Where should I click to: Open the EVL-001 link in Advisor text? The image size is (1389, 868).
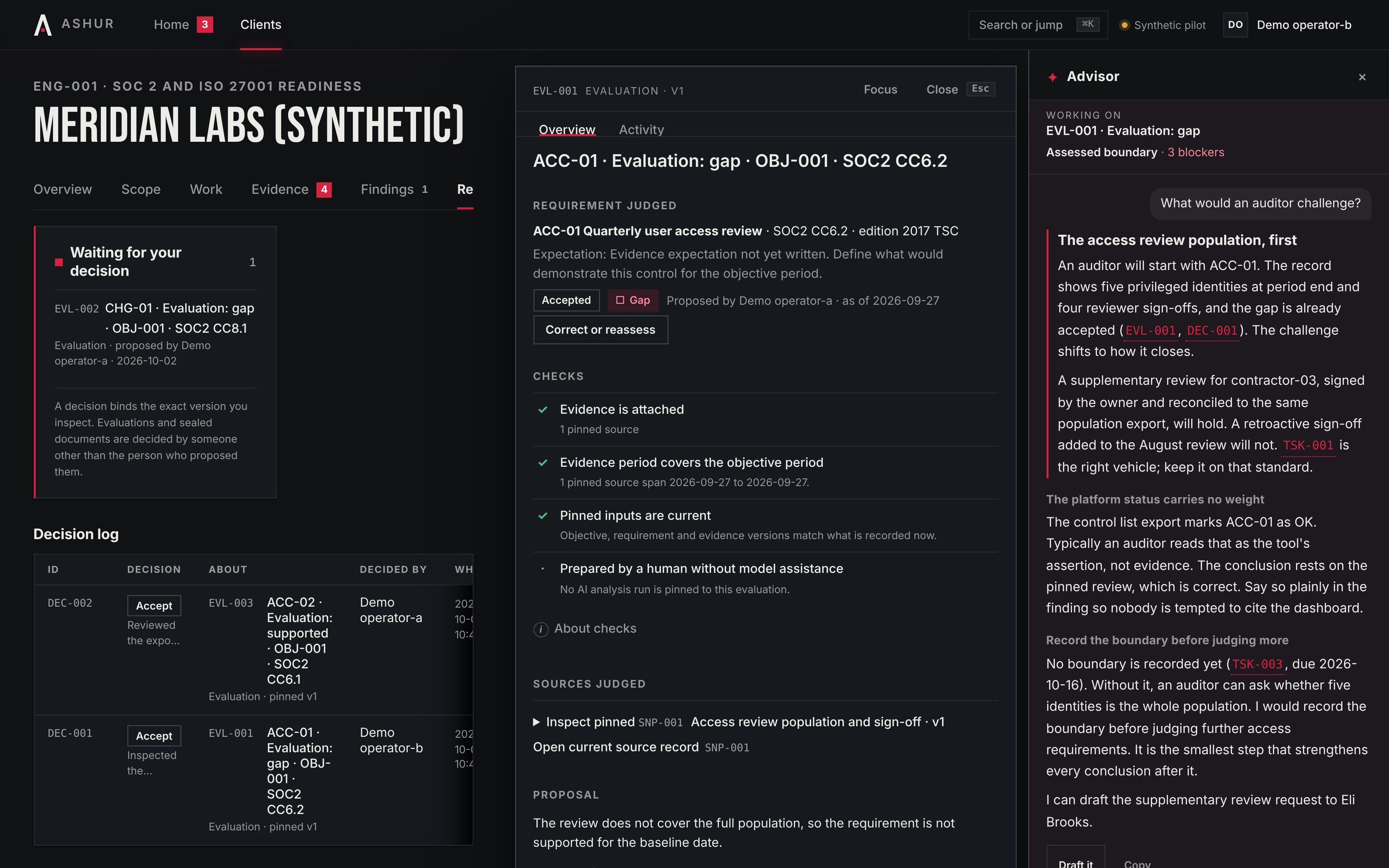pos(1150,331)
